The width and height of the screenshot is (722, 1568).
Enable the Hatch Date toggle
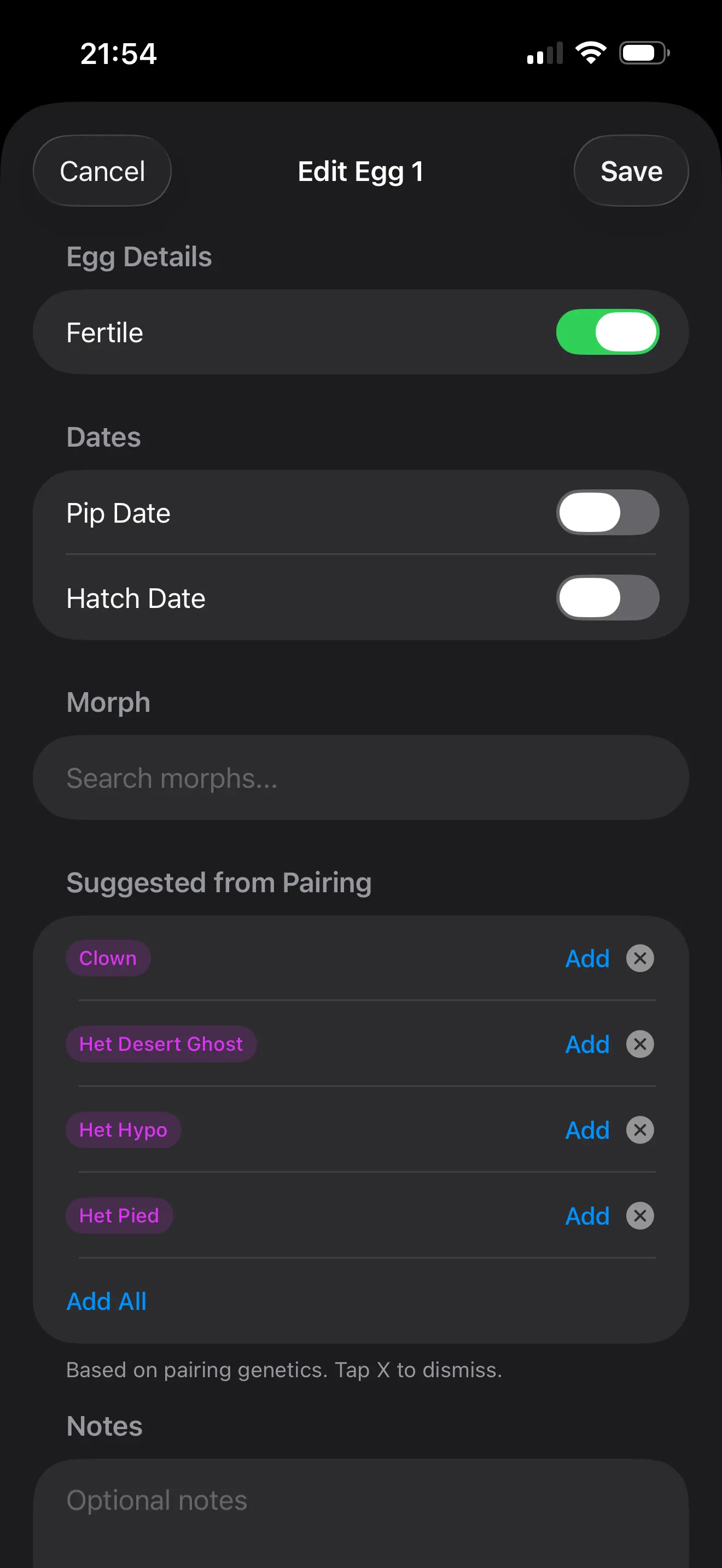point(607,598)
